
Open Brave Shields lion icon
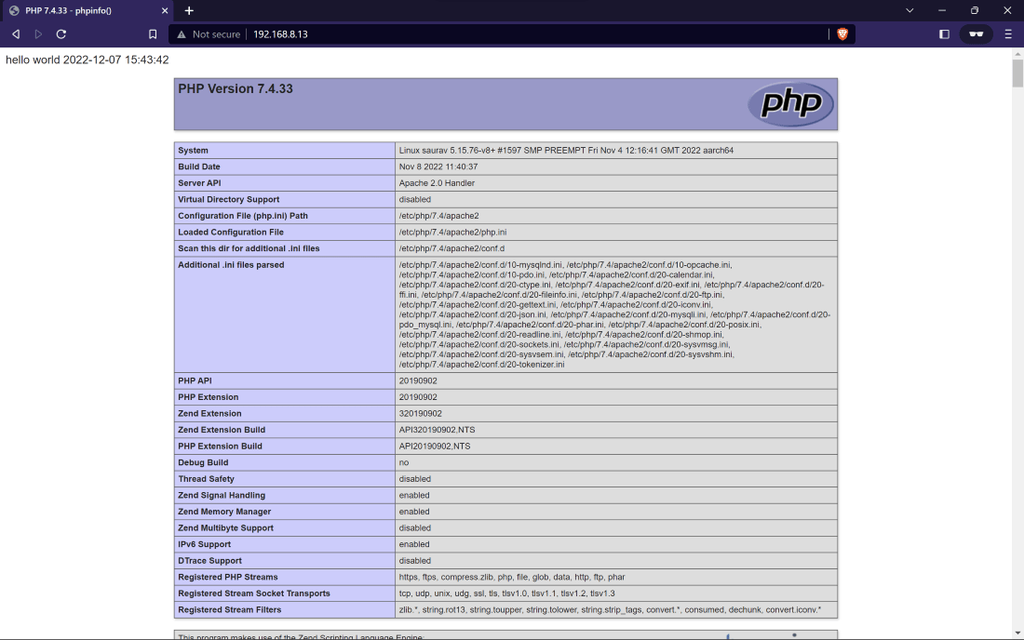pos(842,34)
